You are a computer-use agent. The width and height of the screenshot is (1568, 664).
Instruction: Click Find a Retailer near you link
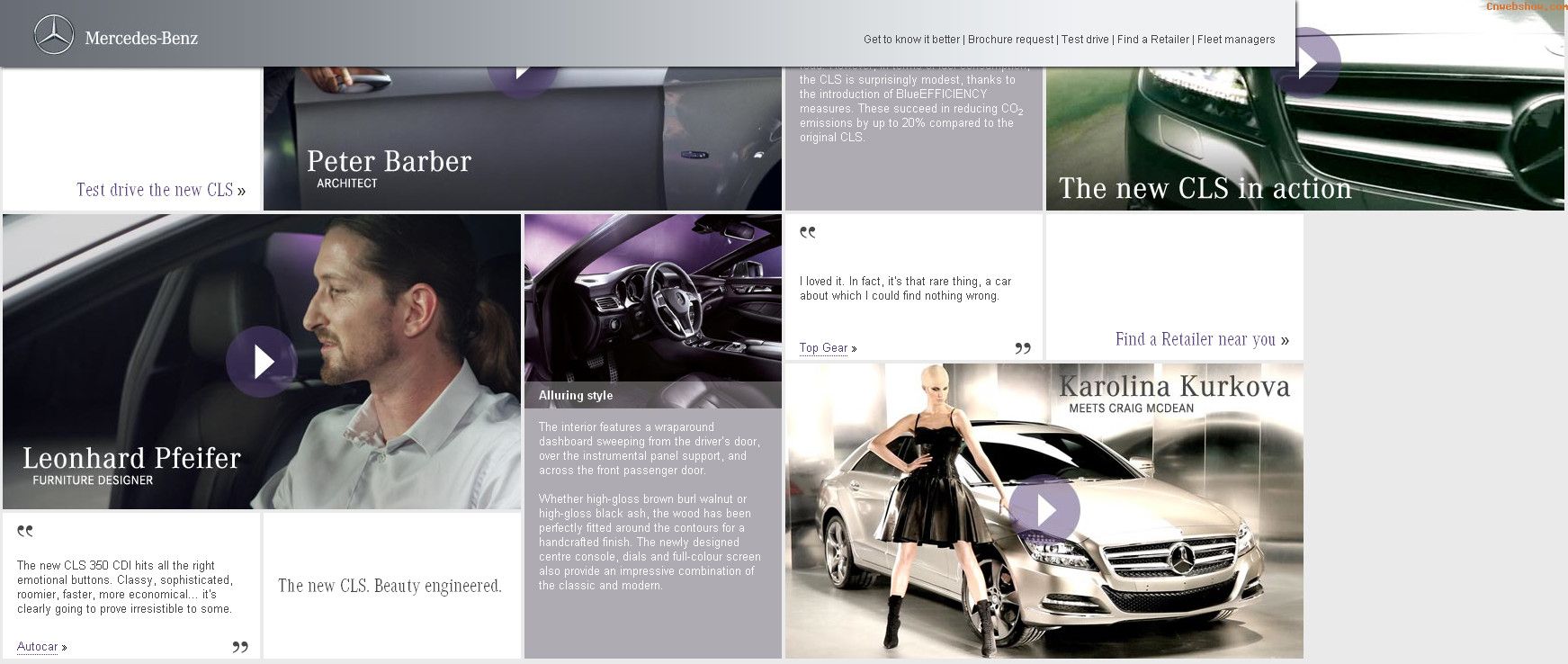(1202, 339)
